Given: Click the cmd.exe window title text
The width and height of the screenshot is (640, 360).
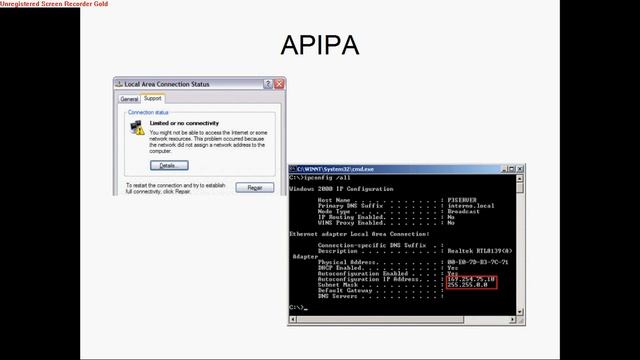Looking at the screenshot, I should click(335, 169).
